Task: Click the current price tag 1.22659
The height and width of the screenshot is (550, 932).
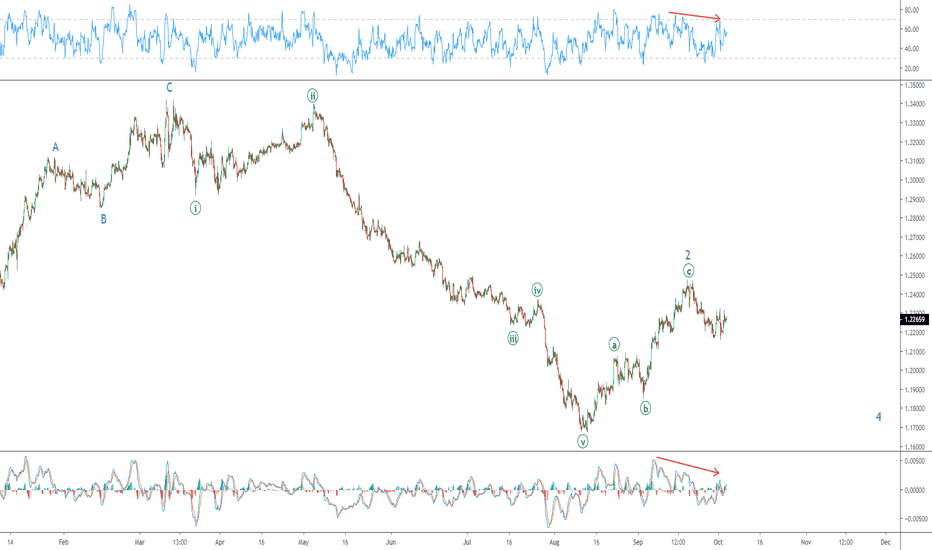Action: tap(915, 319)
